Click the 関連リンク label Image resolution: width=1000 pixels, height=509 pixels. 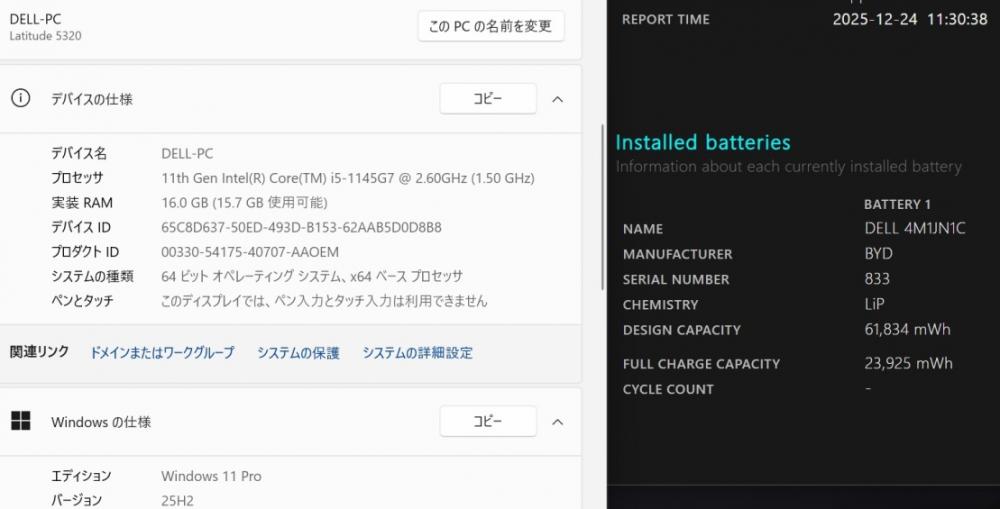click(40, 352)
